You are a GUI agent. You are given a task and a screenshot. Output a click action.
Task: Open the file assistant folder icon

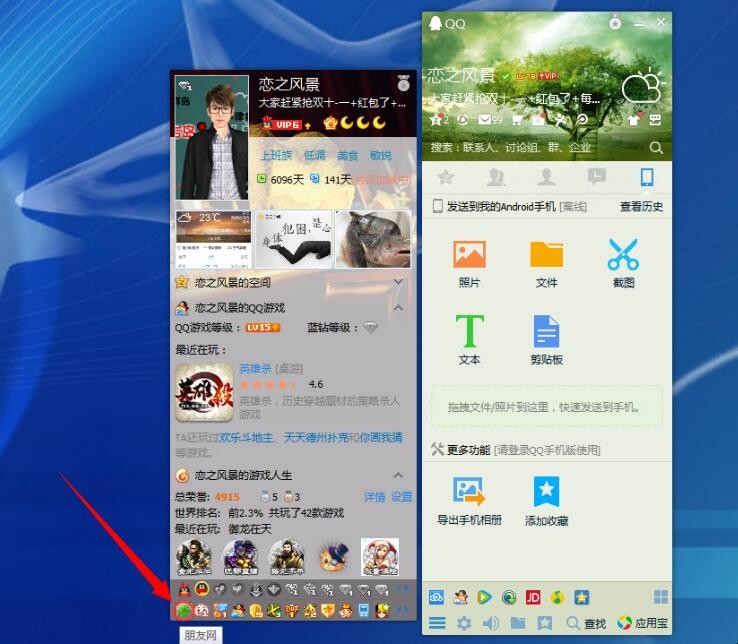pyautogui.click(x=518, y=623)
